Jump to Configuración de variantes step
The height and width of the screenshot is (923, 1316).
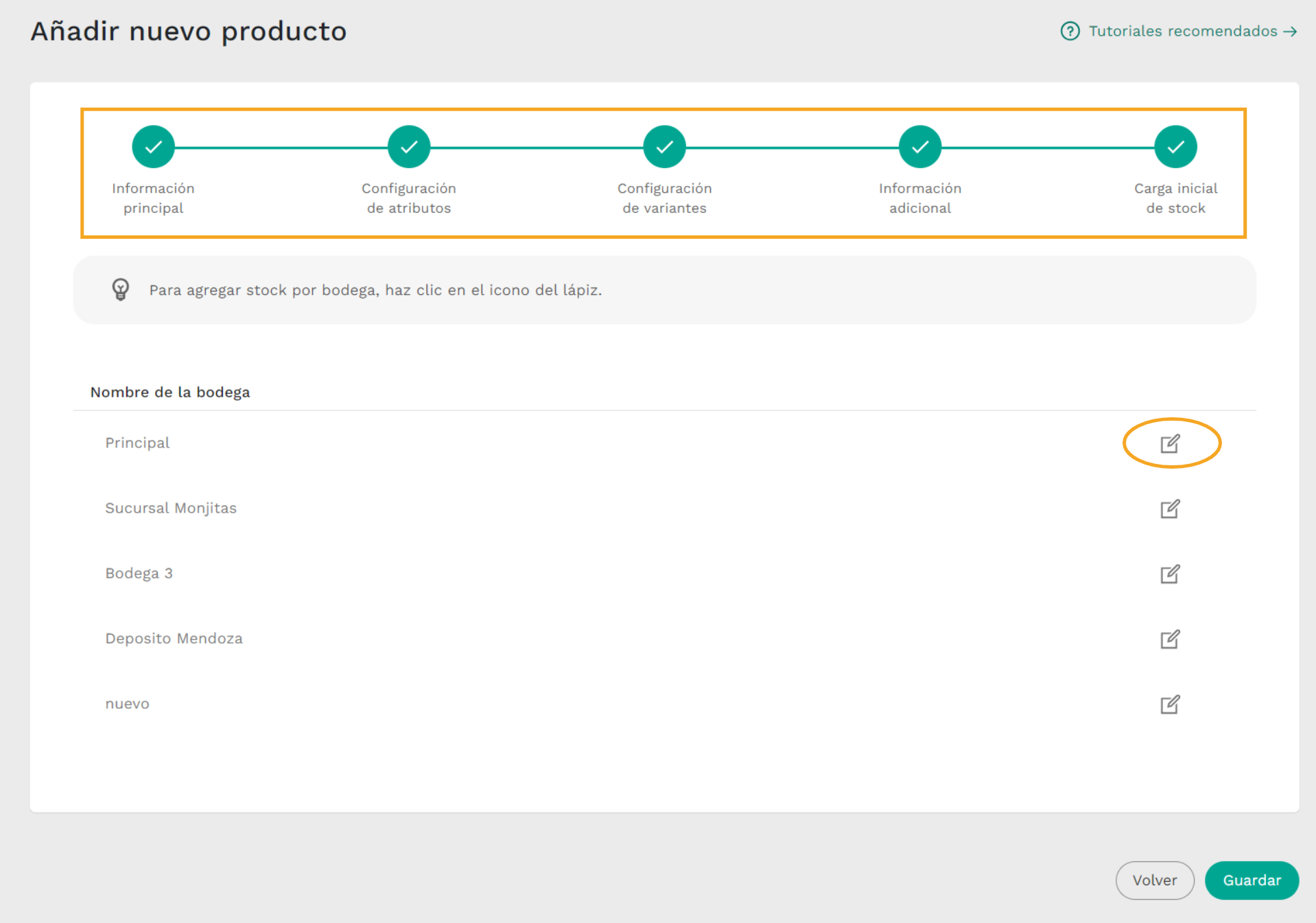pos(664,147)
